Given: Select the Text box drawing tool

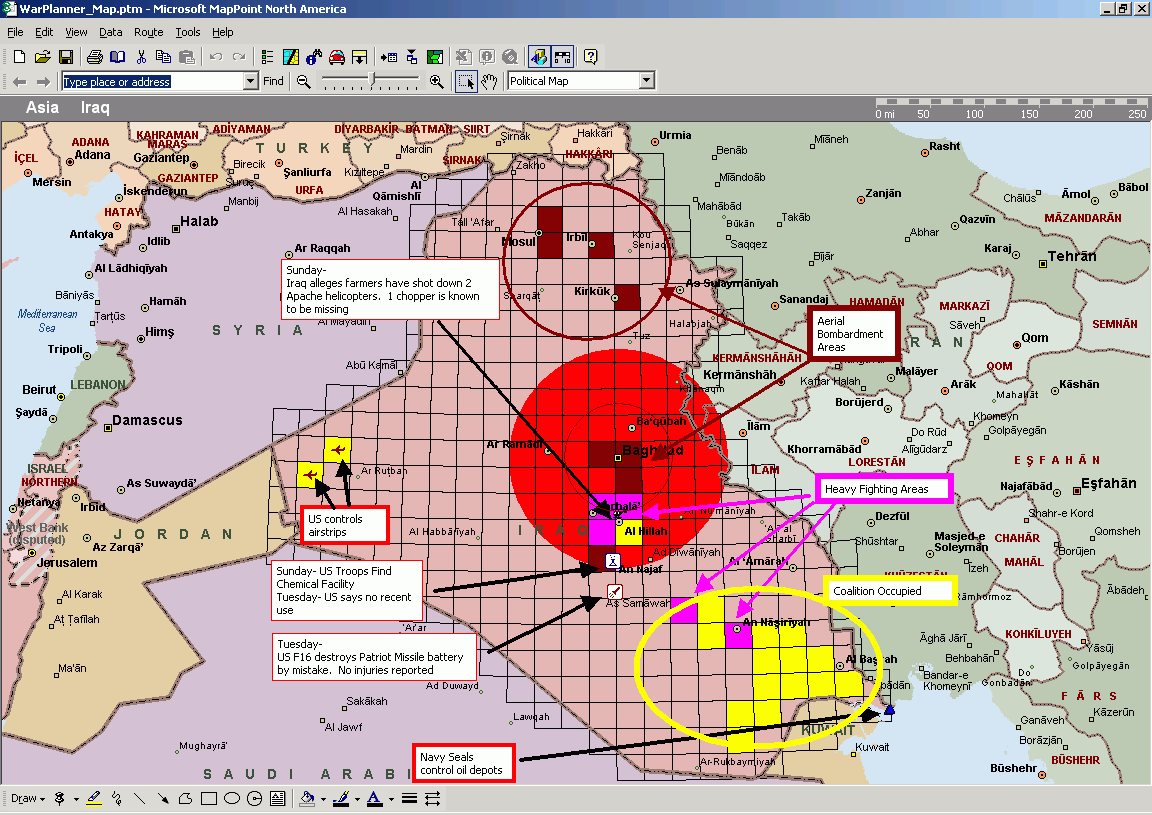Looking at the screenshot, I should [278, 799].
